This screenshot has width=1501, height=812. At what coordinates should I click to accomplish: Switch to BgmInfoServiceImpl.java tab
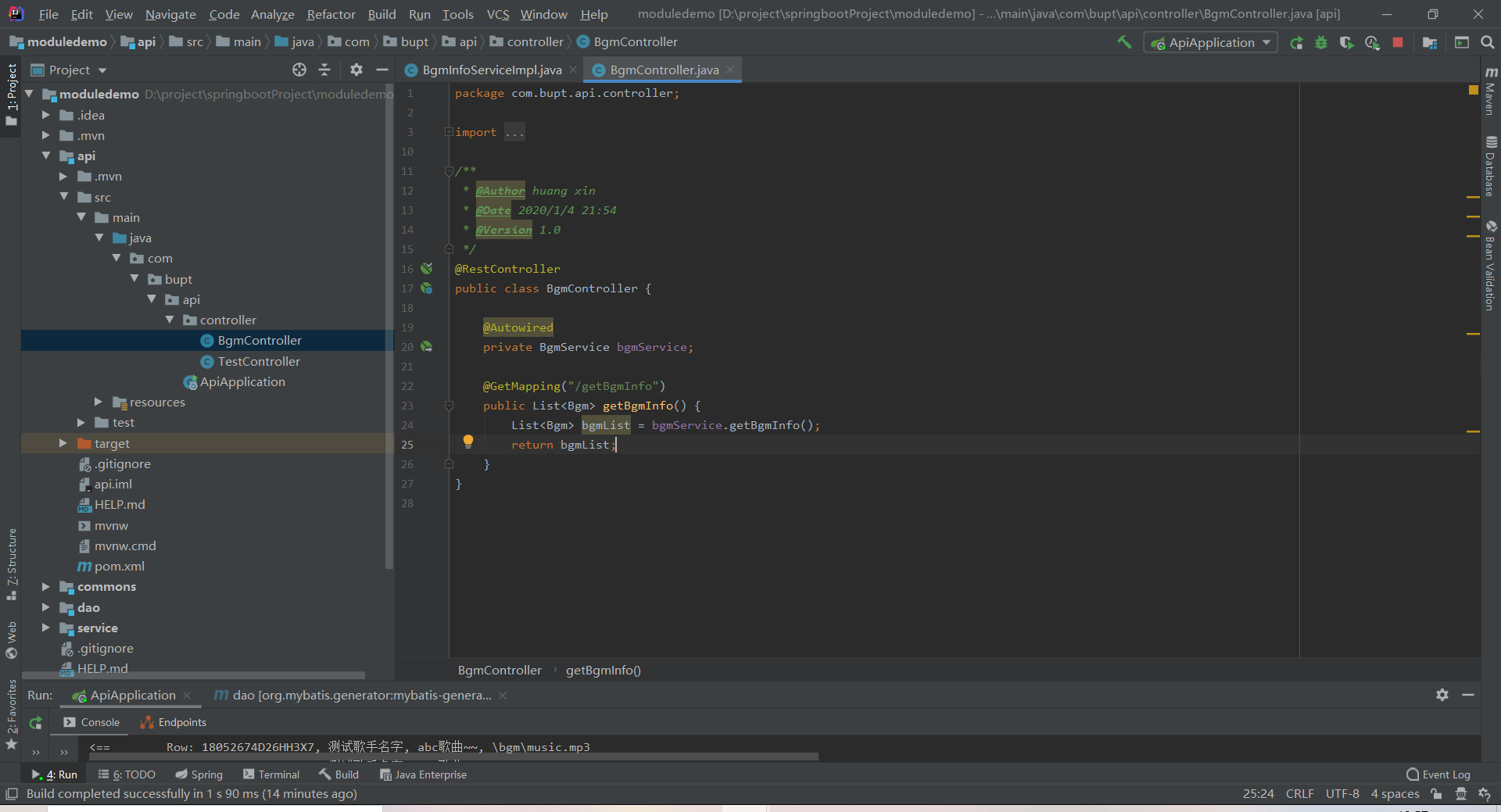pos(492,70)
